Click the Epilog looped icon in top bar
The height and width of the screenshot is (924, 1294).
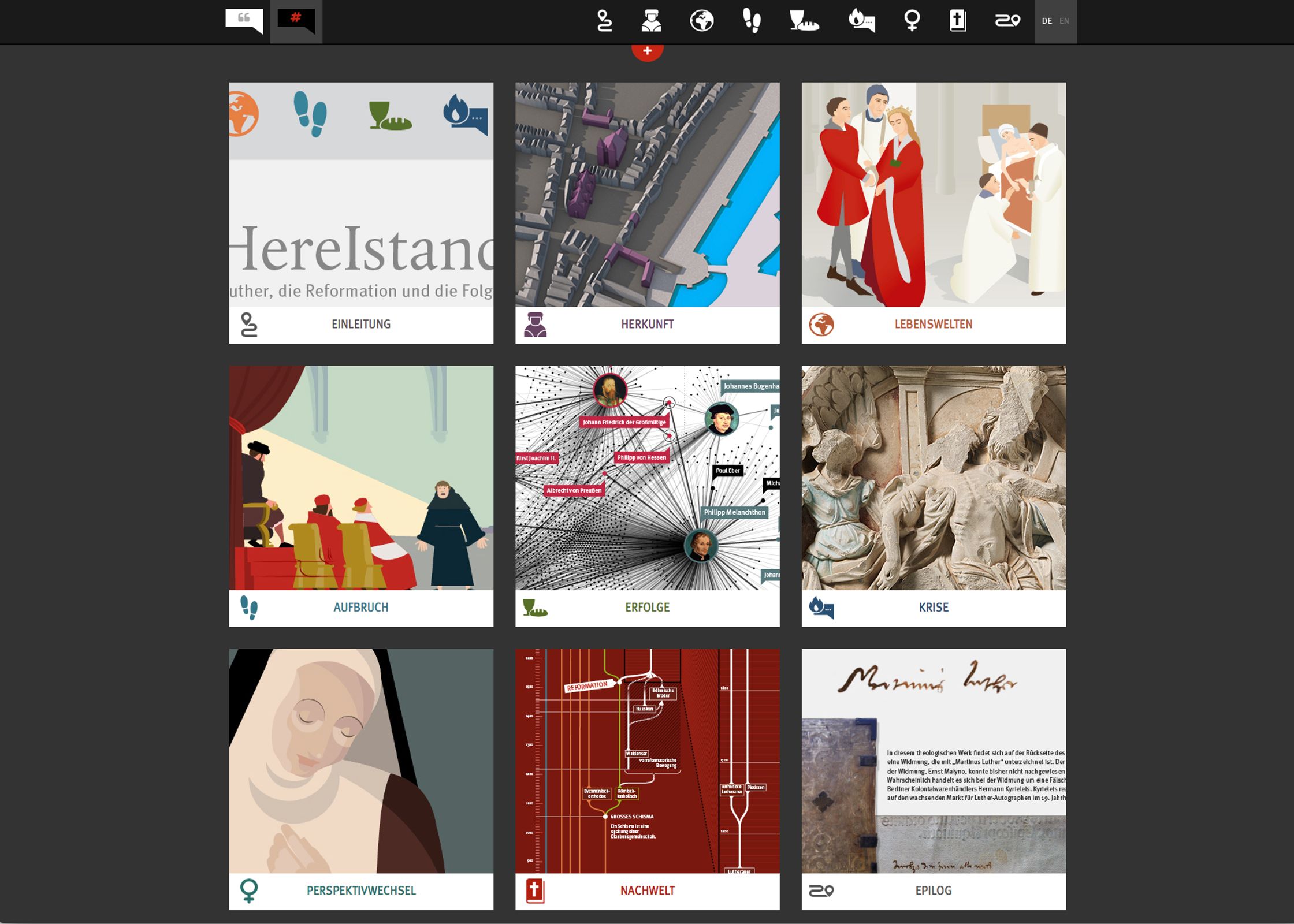(x=1007, y=21)
